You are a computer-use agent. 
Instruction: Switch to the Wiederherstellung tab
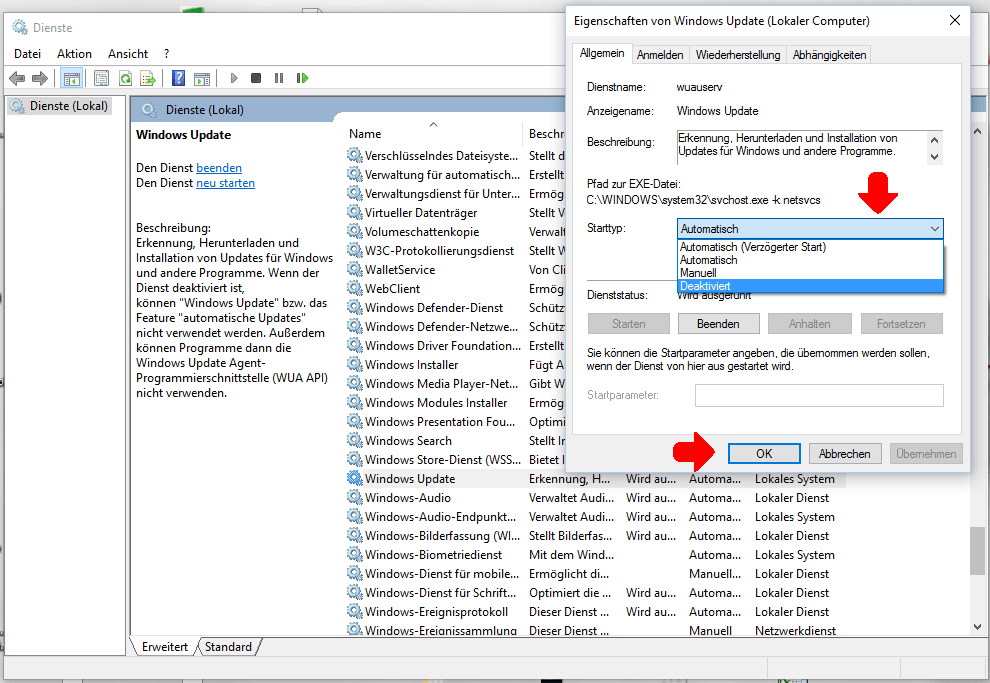point(737,55)
